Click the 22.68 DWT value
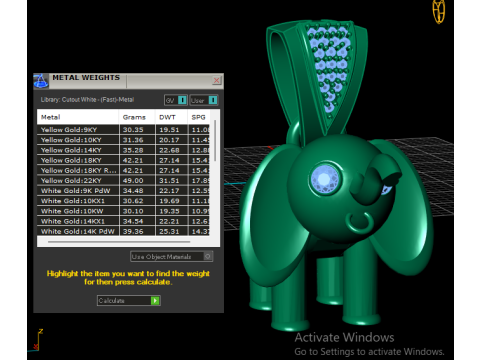Viewport: 480px width, 360px height. tap(169, 150)
